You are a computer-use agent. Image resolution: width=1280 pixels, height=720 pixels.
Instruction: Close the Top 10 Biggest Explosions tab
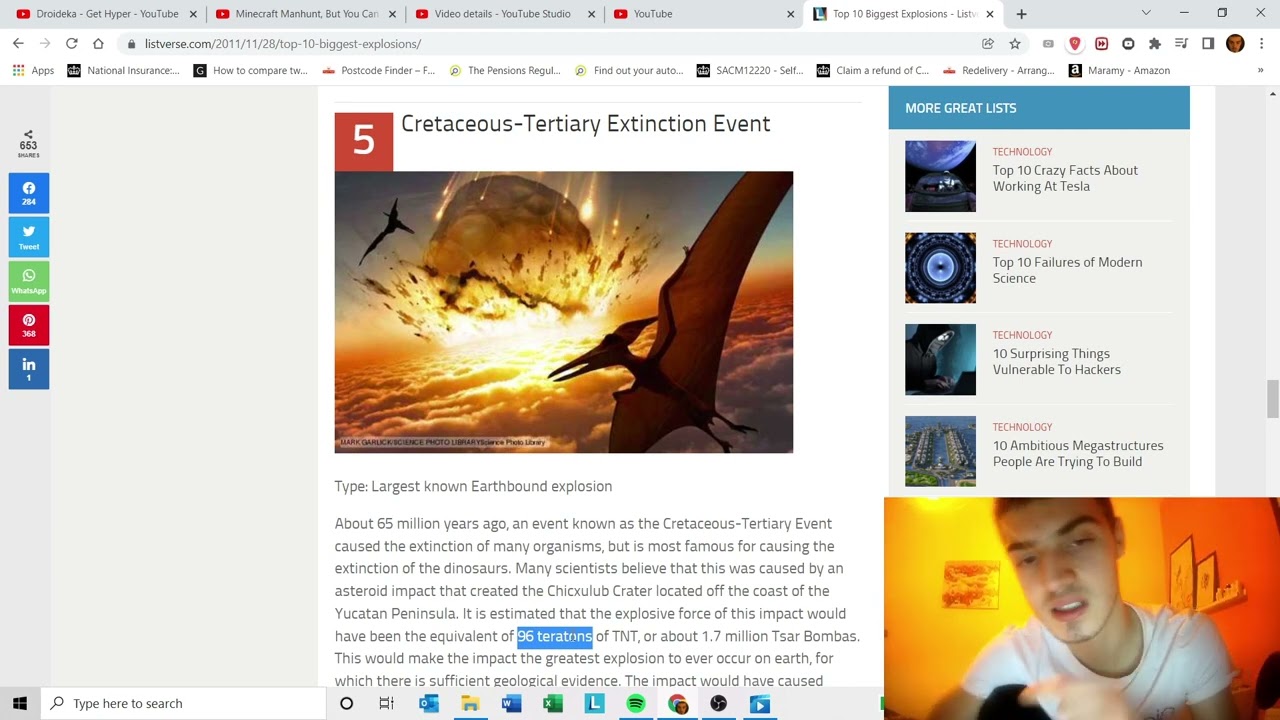(990, 14)
